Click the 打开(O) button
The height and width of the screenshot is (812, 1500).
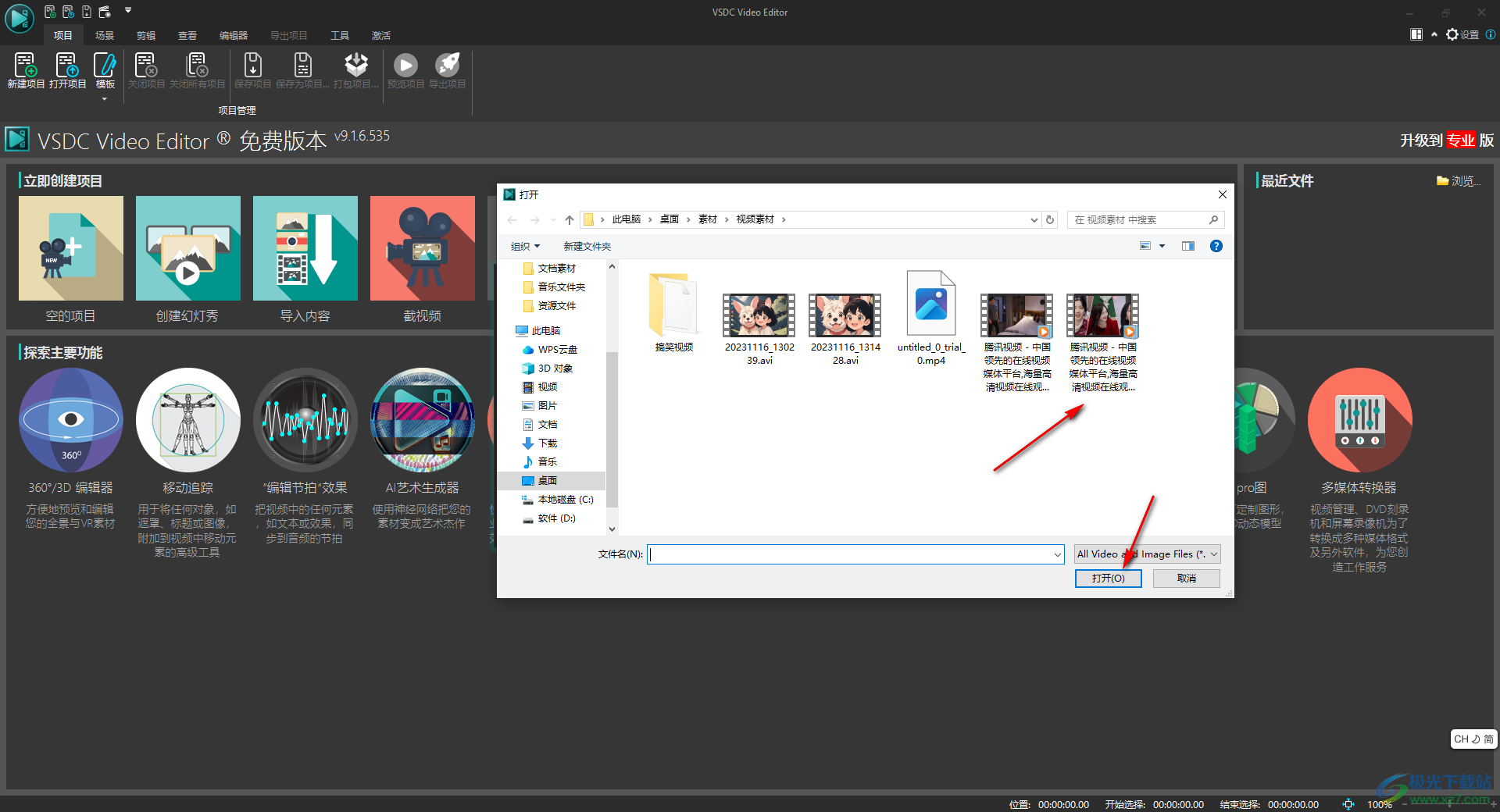point(1108,578)
